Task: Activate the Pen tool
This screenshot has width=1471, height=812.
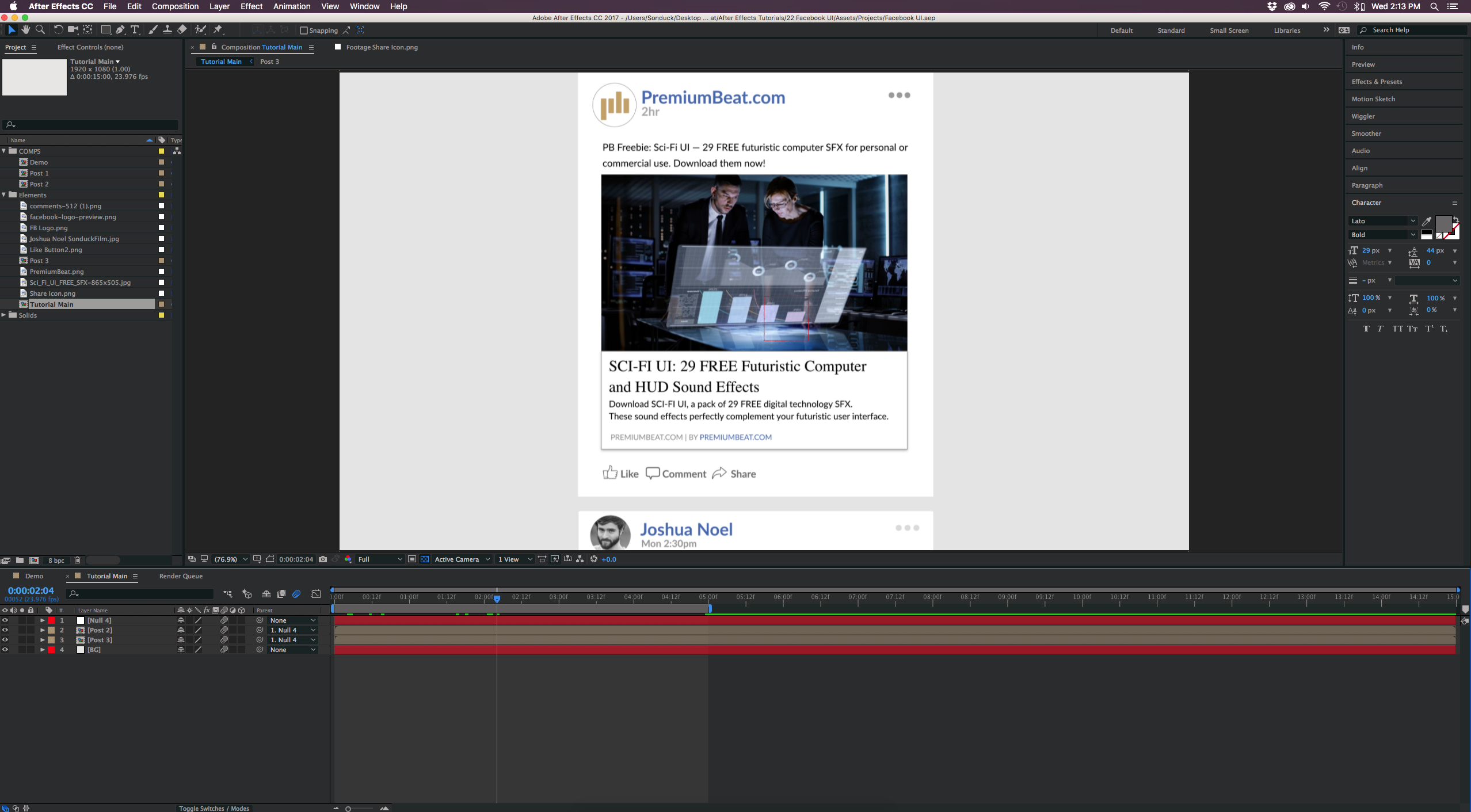Action: (x=120, y=29)
